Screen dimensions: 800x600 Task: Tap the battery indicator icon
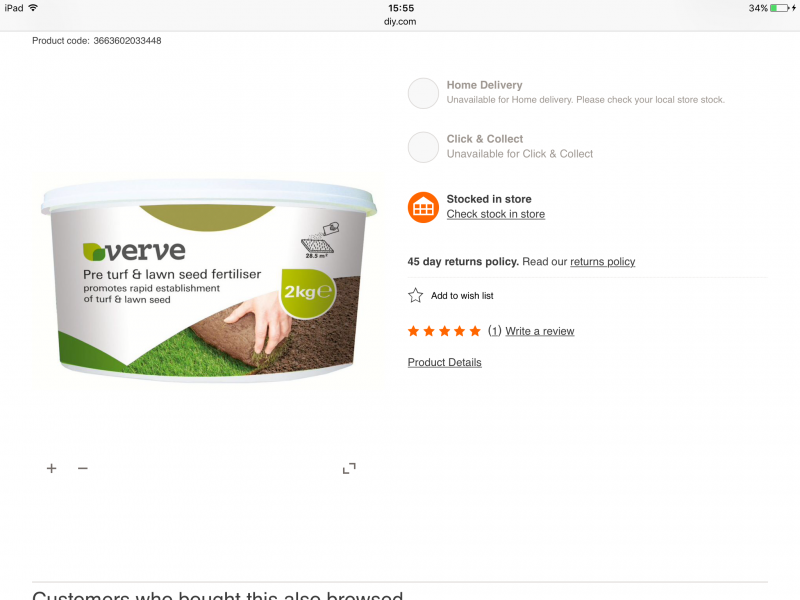[780, 8]
